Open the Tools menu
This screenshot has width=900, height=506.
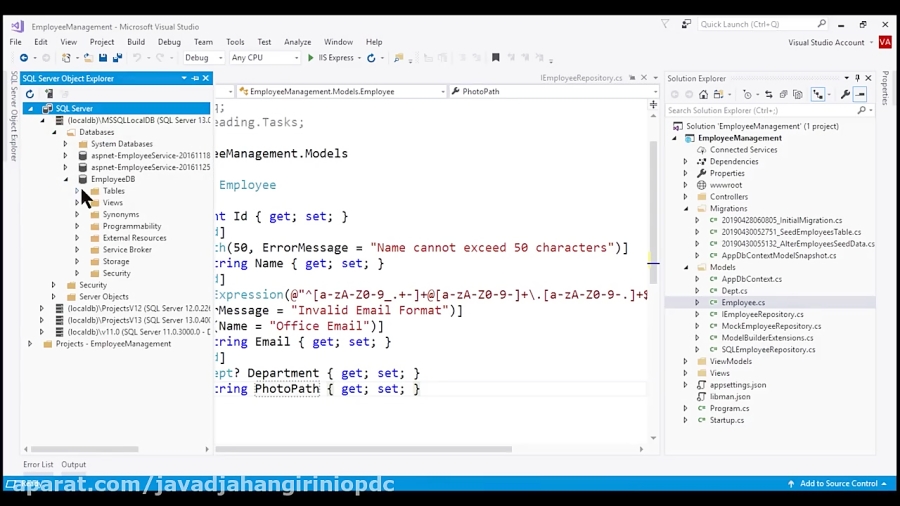(235, 42)
